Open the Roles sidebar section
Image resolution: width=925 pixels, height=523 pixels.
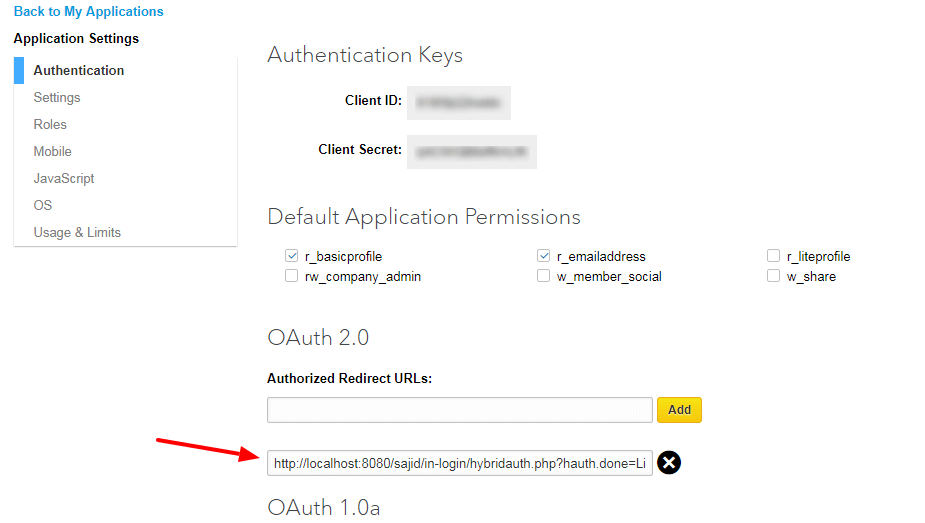point(50,124)
